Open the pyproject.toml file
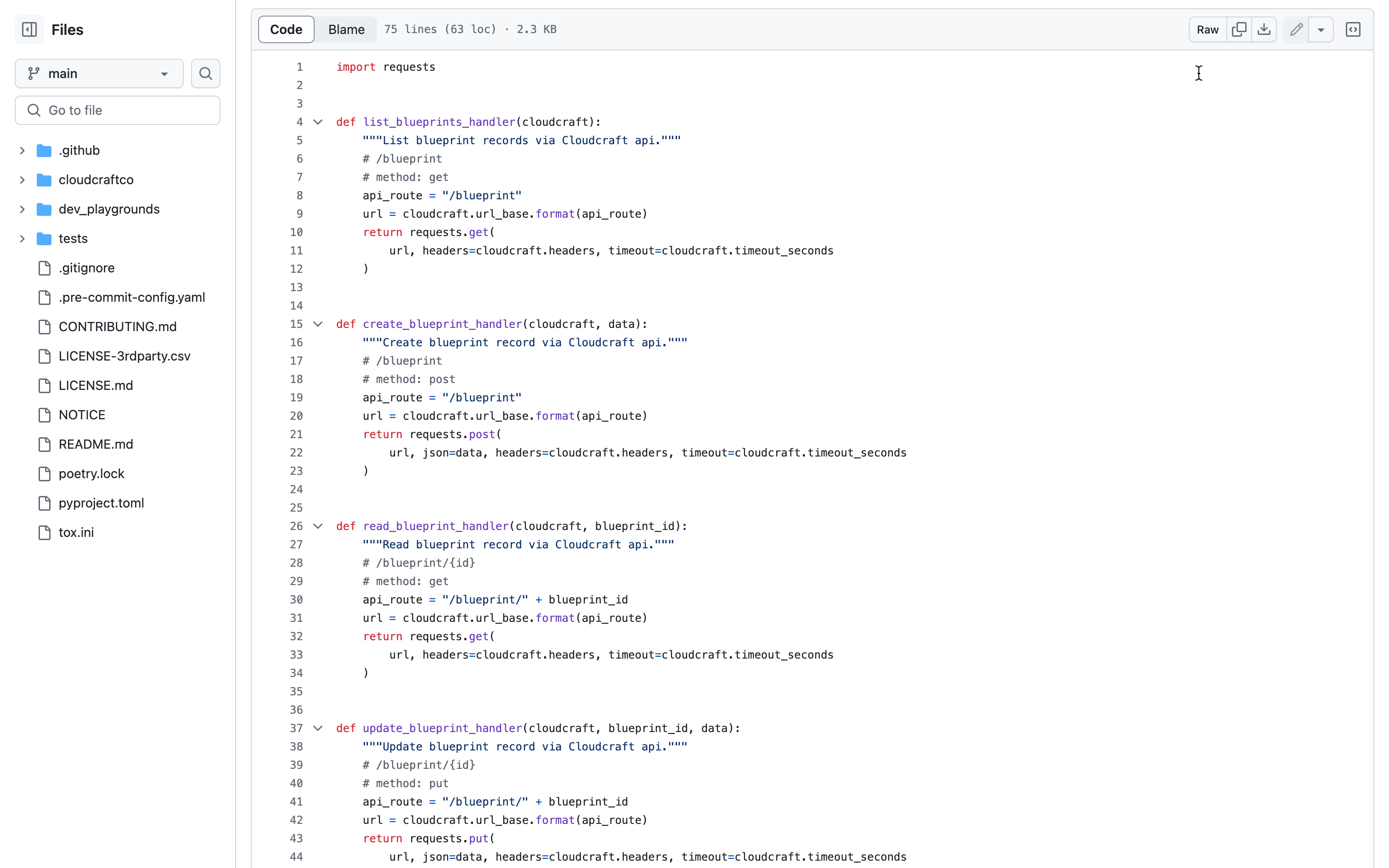1389x868 pixels. 101,503
